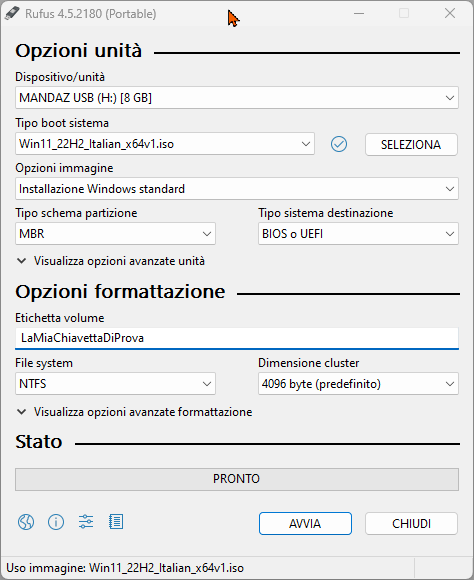The image size is (474, 580).
Task: Open the BIOS o UEFI target dropdown
Action: point(358,233)
